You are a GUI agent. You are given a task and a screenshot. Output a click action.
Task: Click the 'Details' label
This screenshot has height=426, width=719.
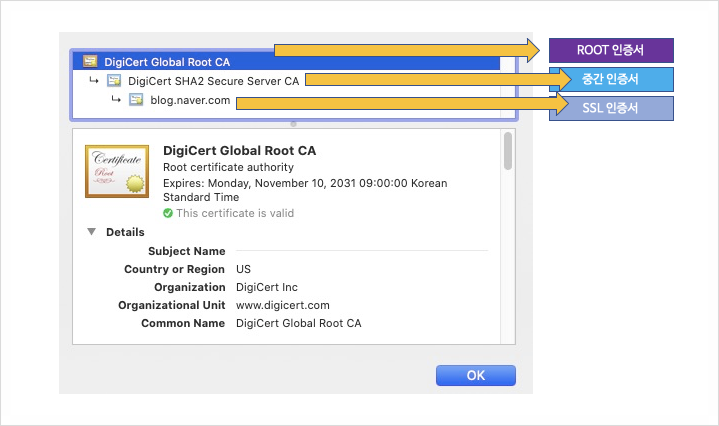click(125, 232)
